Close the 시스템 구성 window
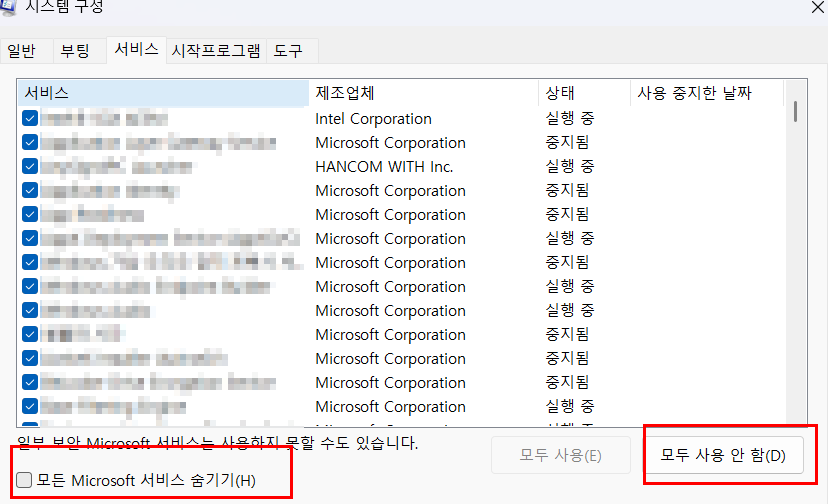Screen dimensions: 828x504 click(x=818, y=6)
